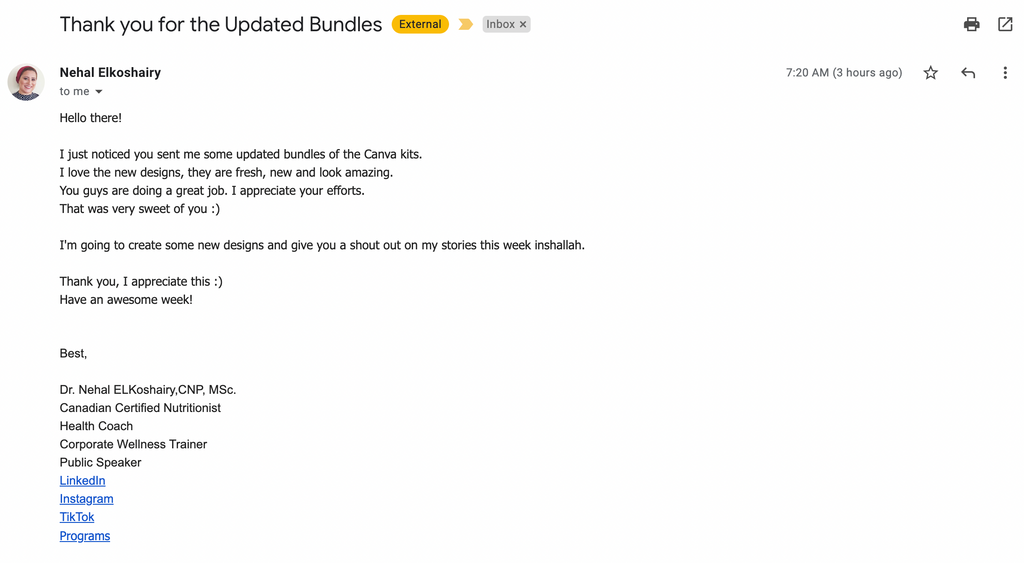The image size is (1024, 563).
Task: Click the yellow External tag
Action: 420,24
